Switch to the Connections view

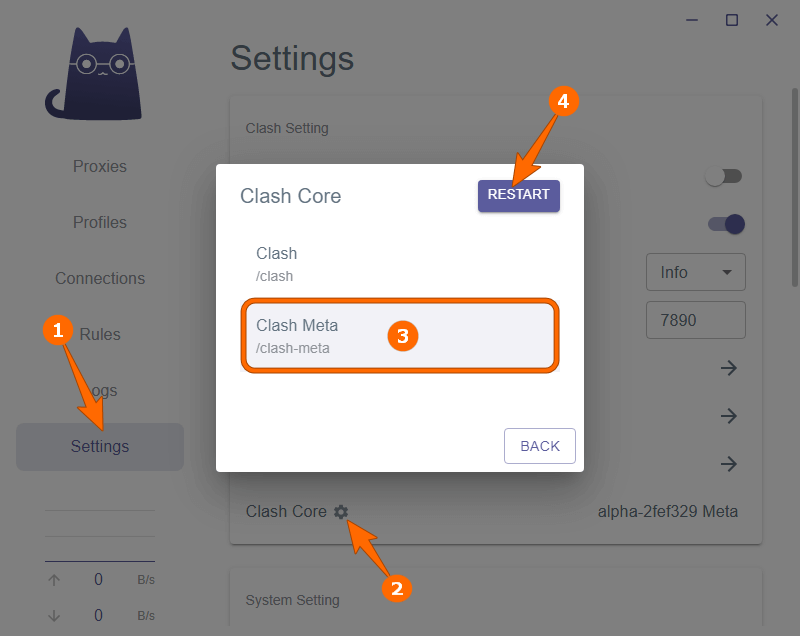pyautogui.click(x=99, y=278)
